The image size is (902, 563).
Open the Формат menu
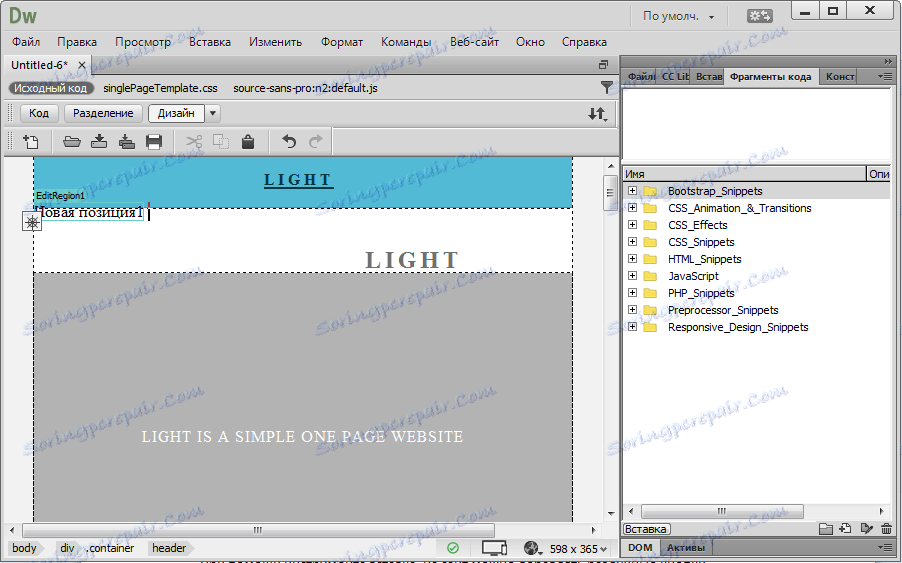342,42
